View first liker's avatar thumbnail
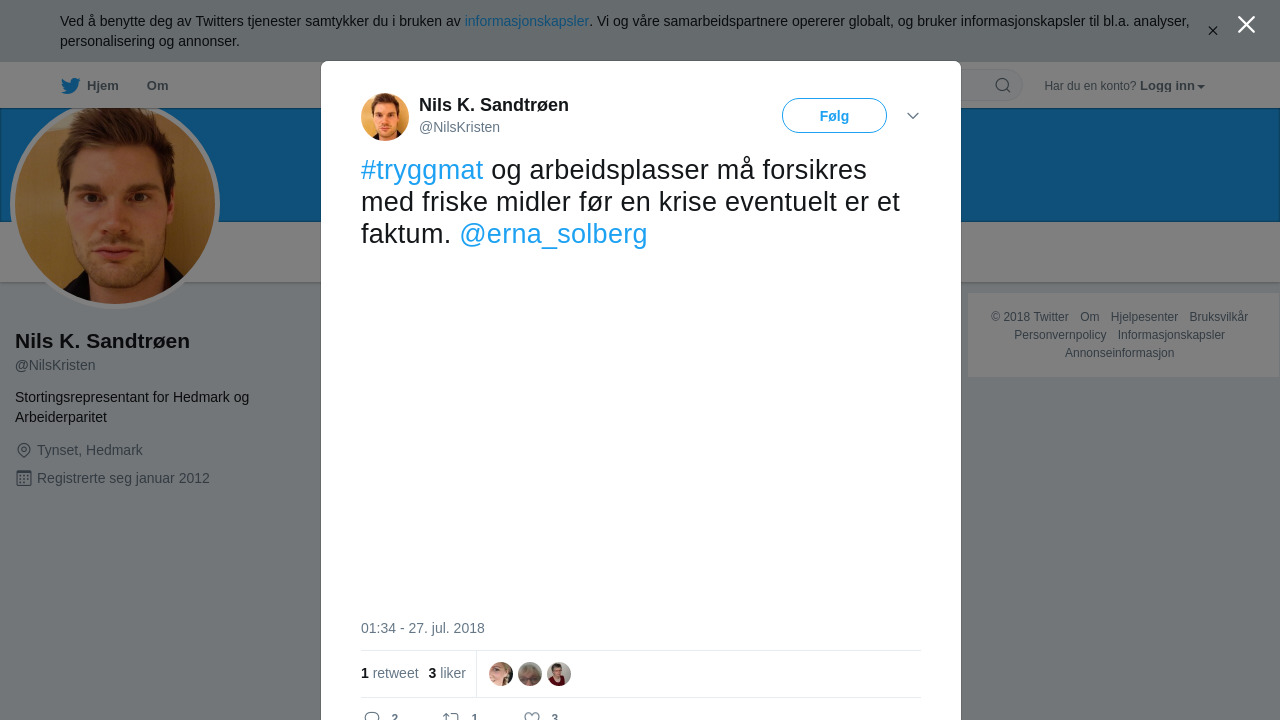 pos(501,674)
